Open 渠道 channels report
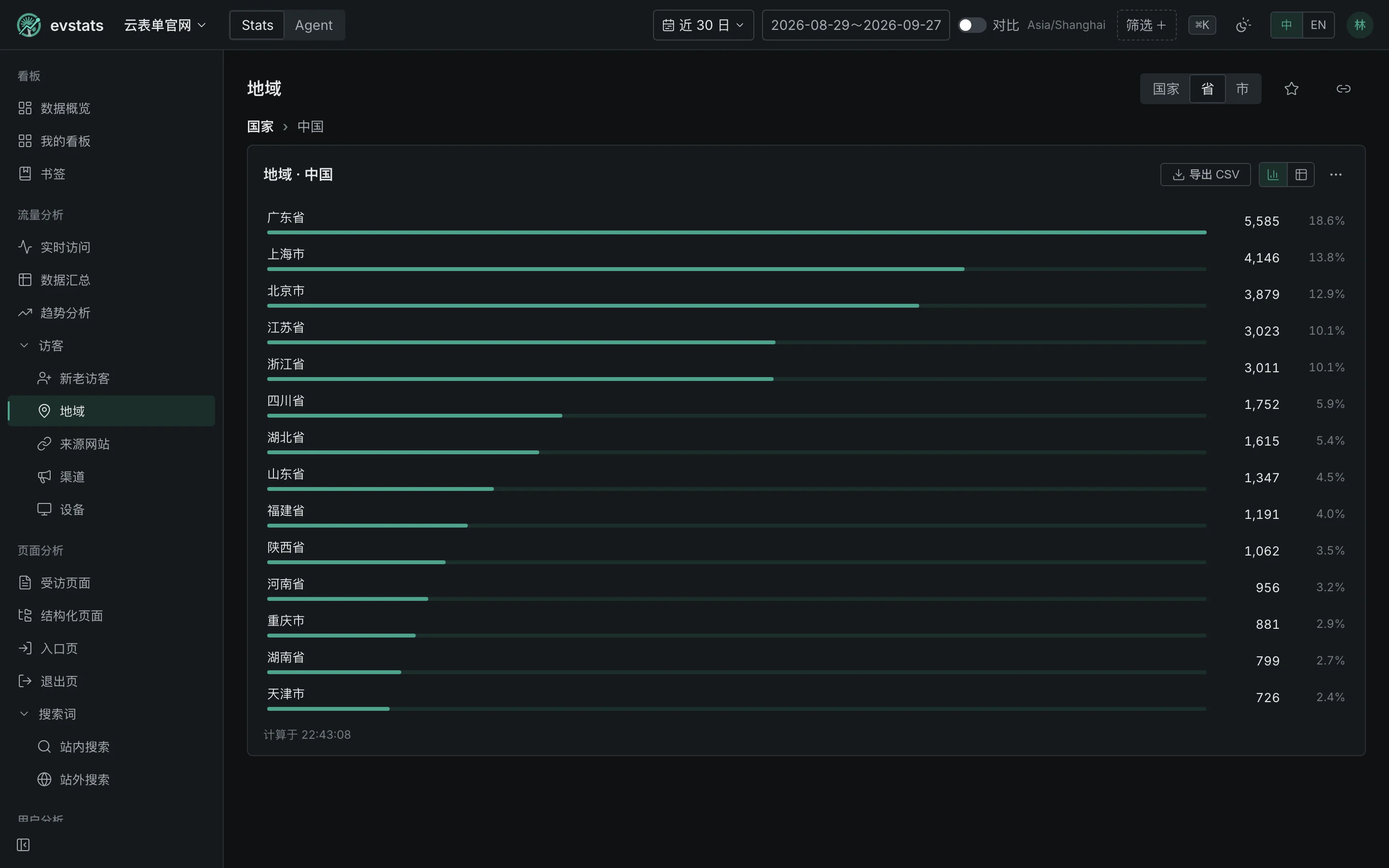Image resolution: width=1389 pixels, height=868 pixels. [x=111, y=476]
